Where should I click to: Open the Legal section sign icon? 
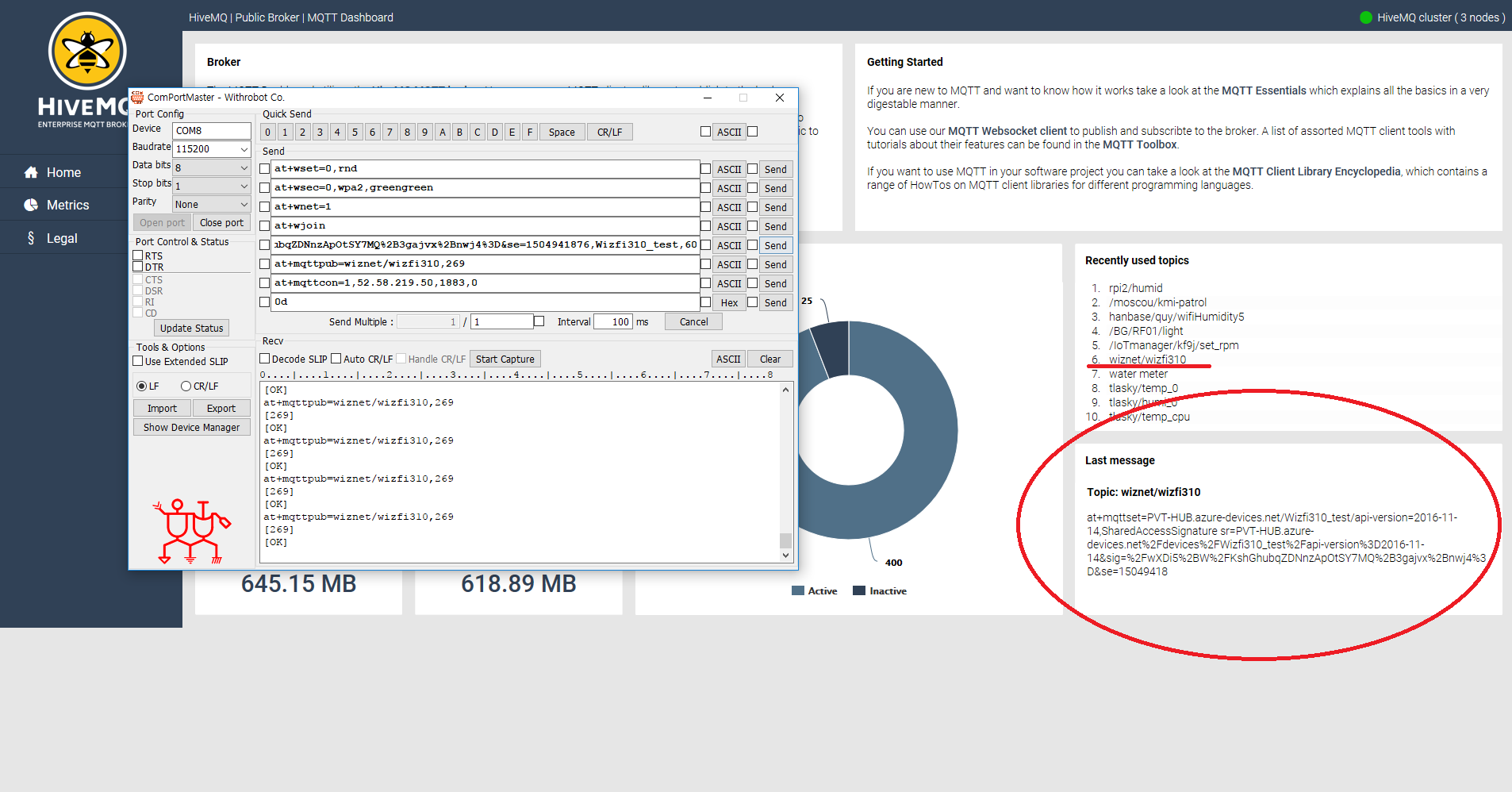(31, 238)
